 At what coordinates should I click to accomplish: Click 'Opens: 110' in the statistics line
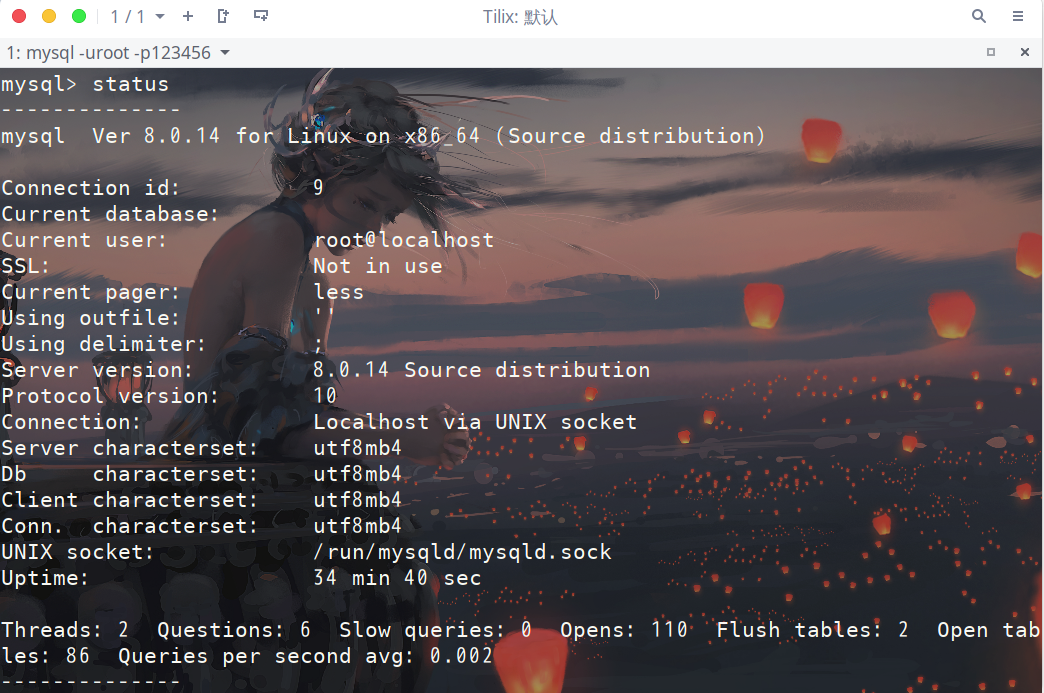[x=624, y=629]
